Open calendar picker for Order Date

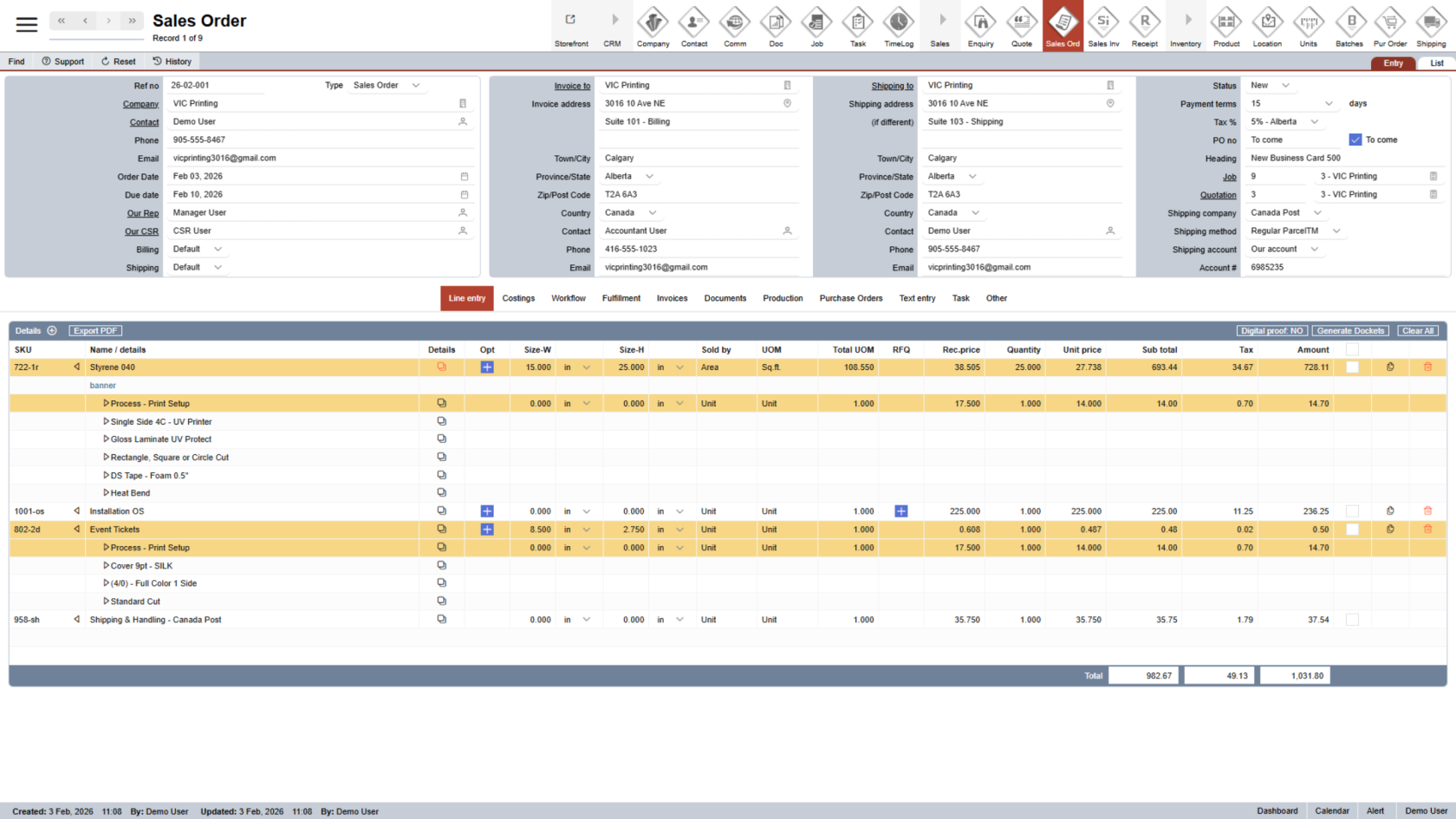coord(464,177)
